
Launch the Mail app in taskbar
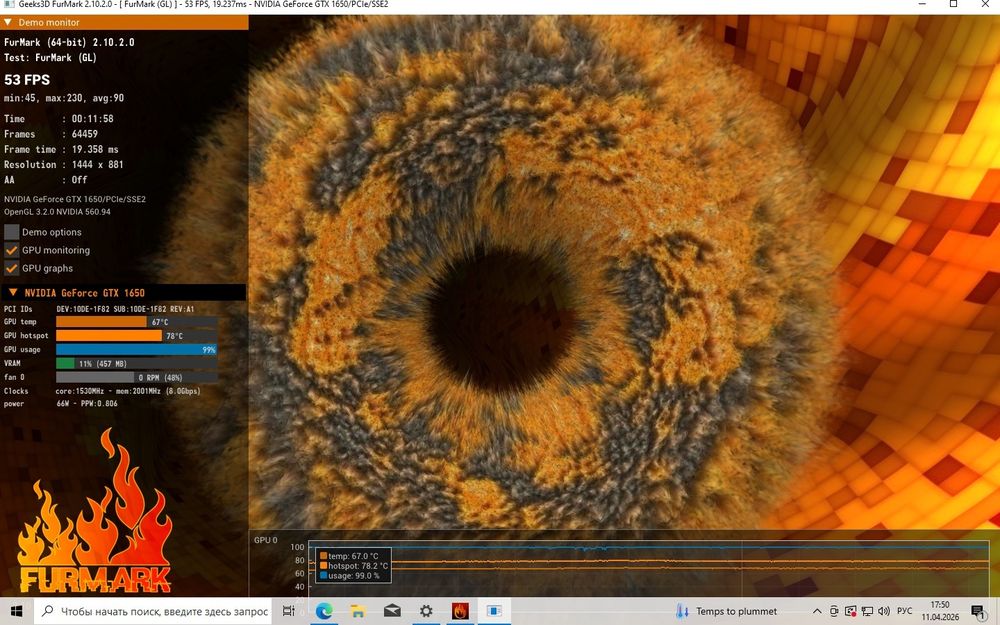pyautogui.click(x=392, y=611)
